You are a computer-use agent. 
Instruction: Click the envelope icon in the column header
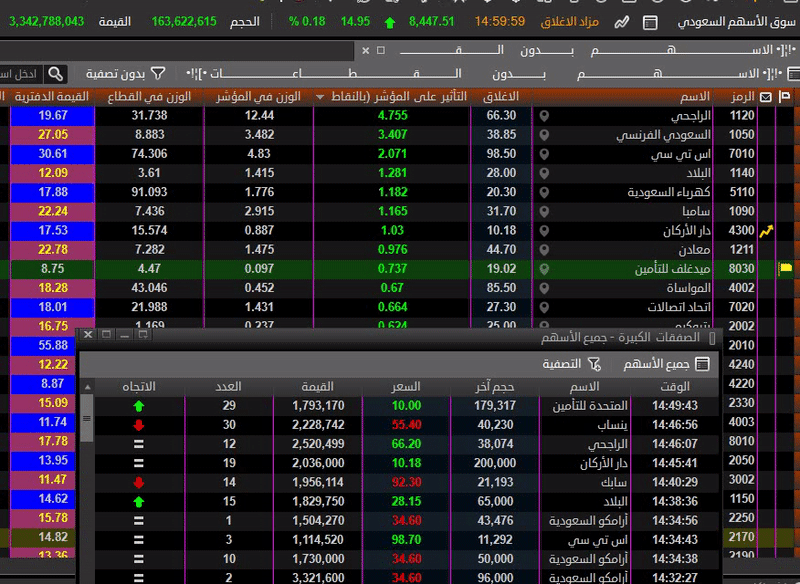point(766,97)
